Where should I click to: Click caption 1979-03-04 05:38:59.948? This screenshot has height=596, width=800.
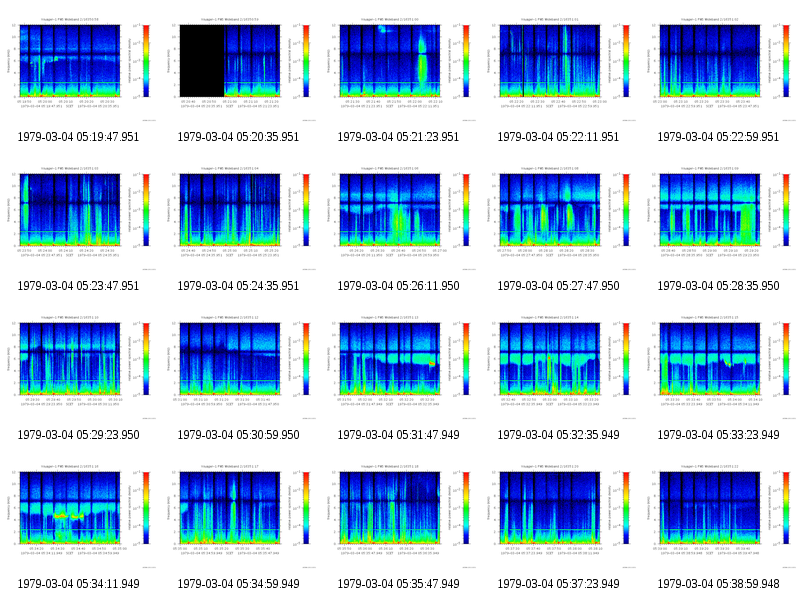tap(718, 584)
